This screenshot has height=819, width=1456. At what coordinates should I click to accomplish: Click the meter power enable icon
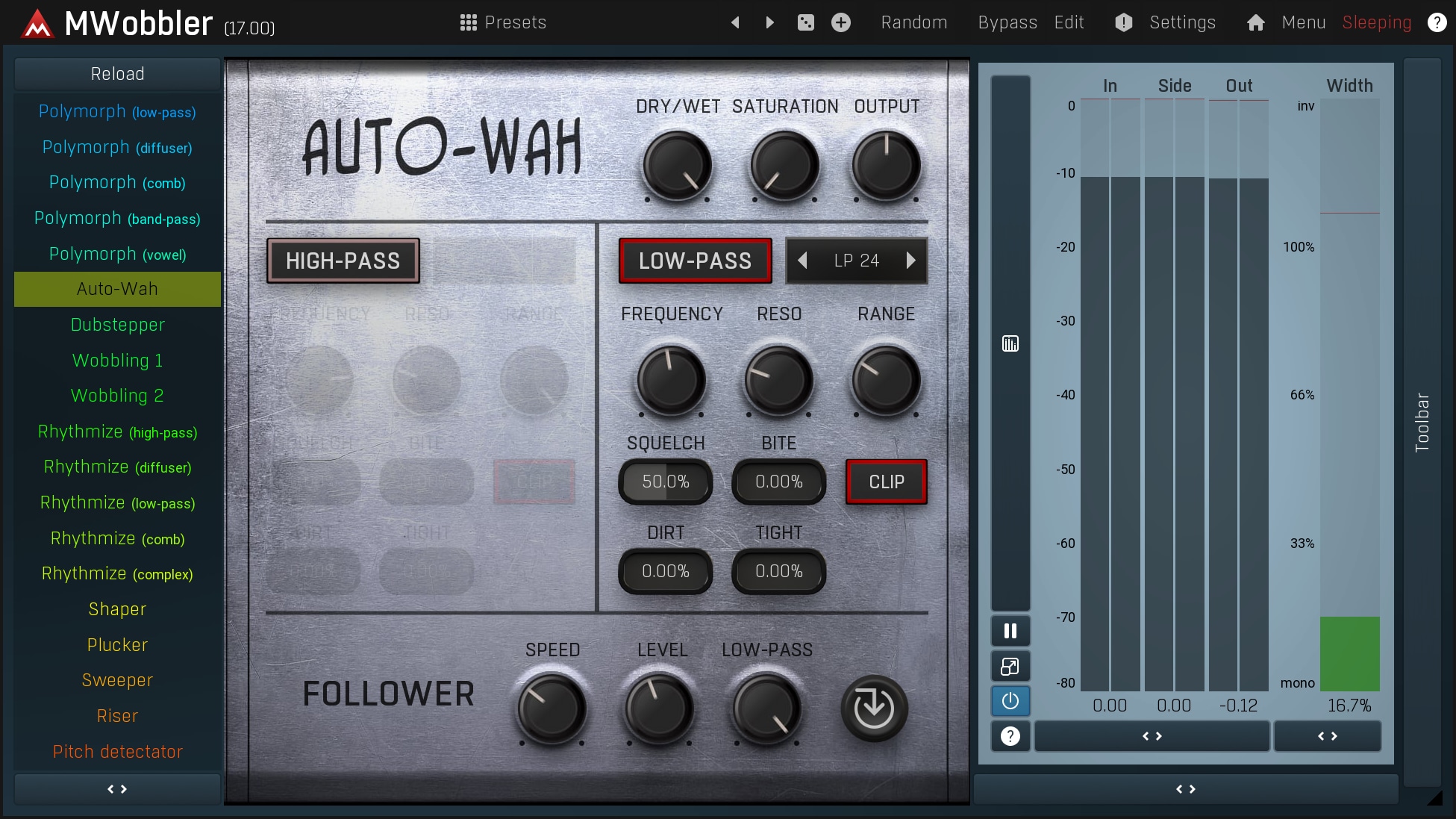[x=1010, y=701]
